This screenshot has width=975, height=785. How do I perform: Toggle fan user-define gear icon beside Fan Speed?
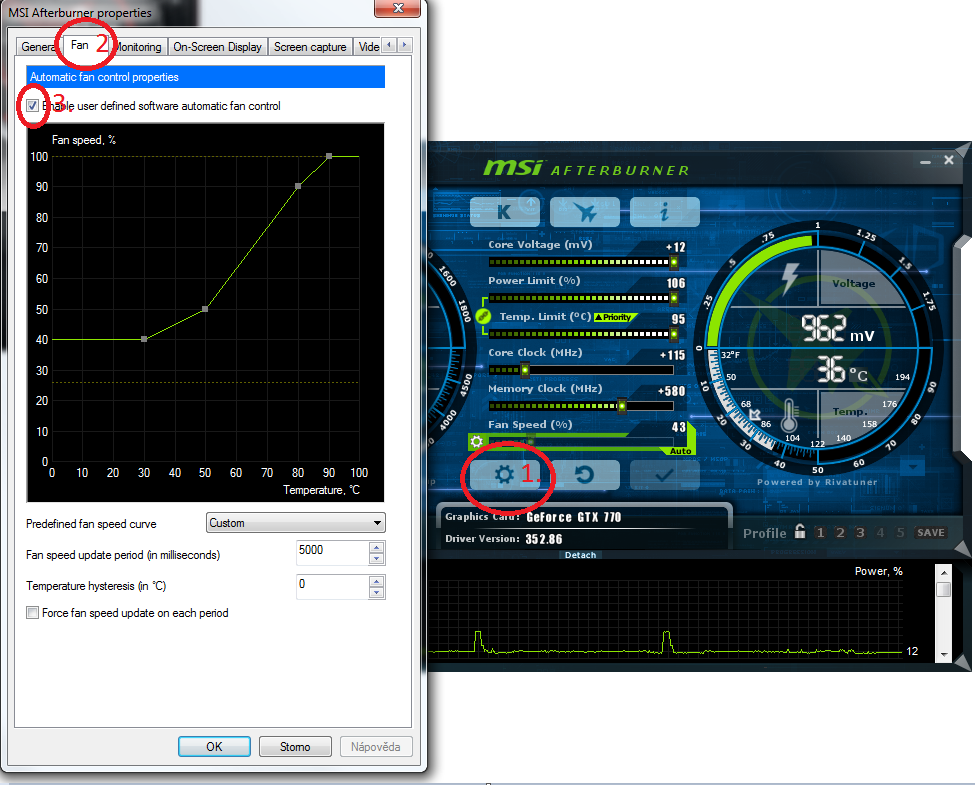(x=476, y=442)
